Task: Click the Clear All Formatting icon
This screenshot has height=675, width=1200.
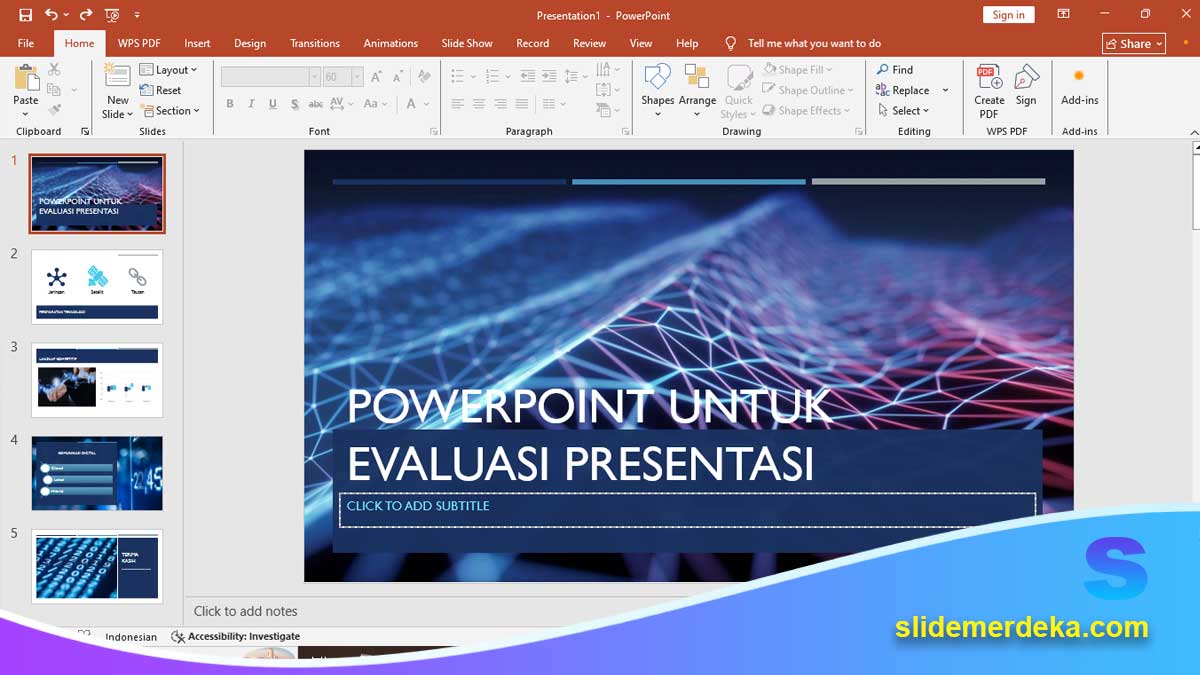Action: [x=424, y=77]
